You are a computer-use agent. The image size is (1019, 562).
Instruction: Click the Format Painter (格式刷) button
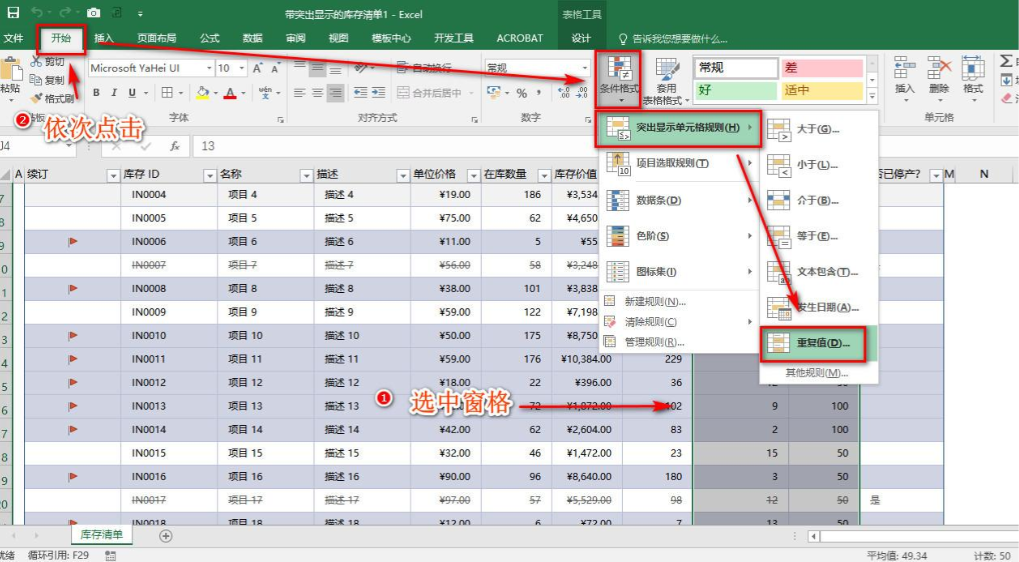click(x=52, y=99)
